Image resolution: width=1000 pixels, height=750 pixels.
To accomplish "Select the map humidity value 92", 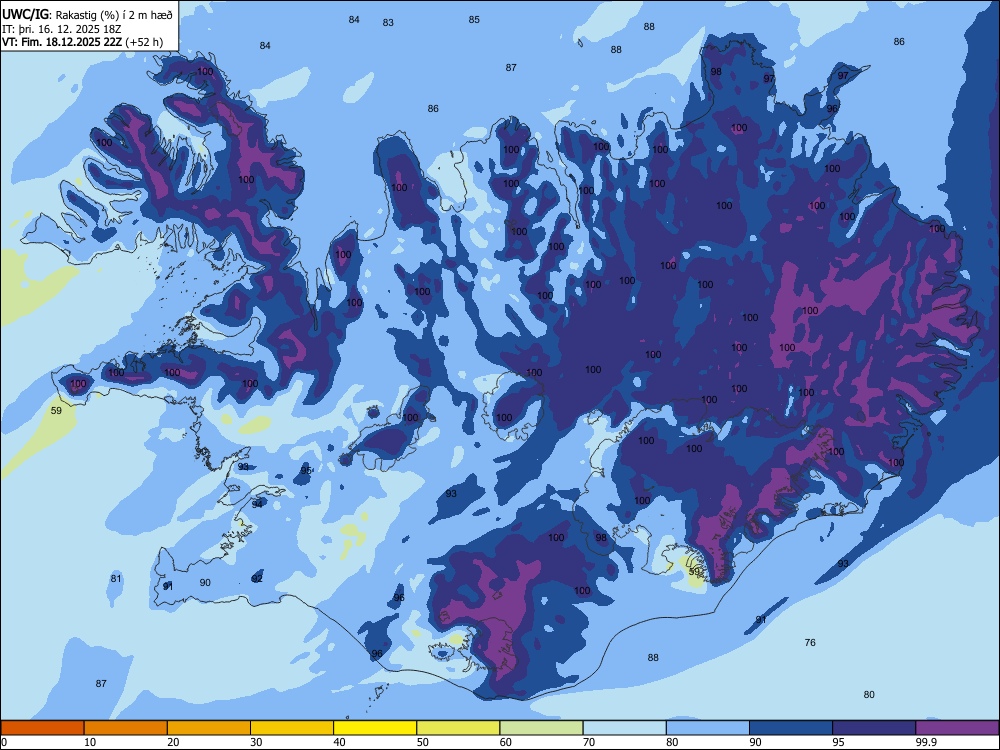I will (x=257, y=578).
